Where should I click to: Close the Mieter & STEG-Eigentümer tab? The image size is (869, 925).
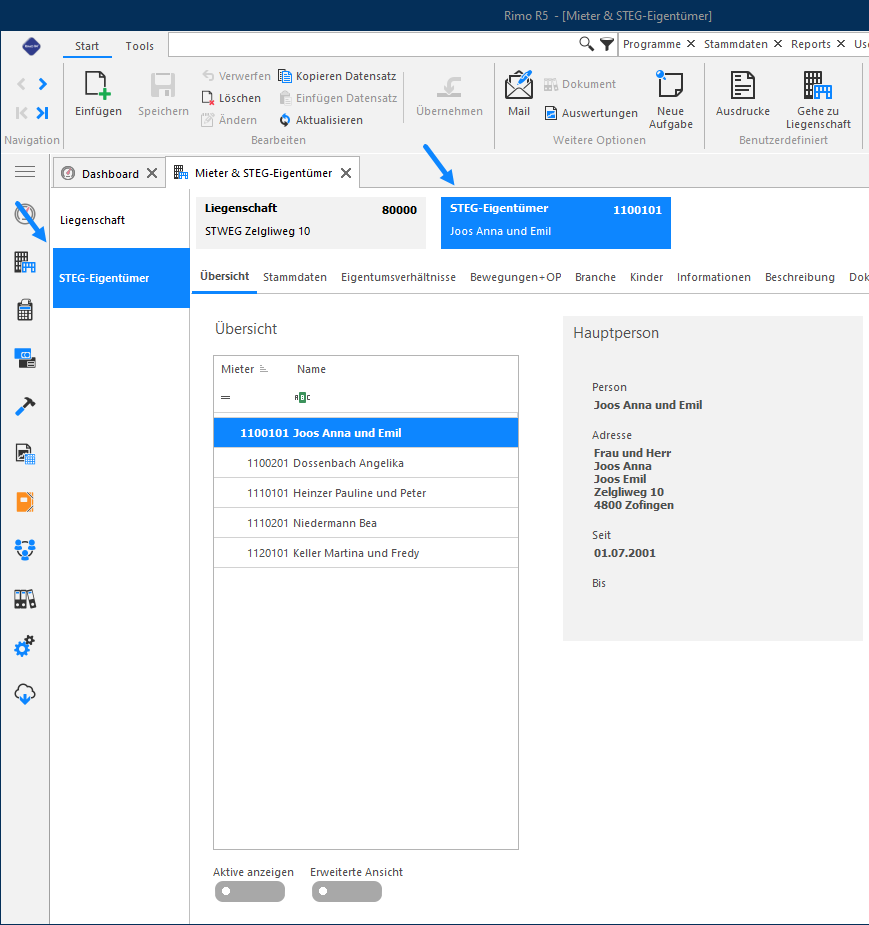tap(346, 173)
